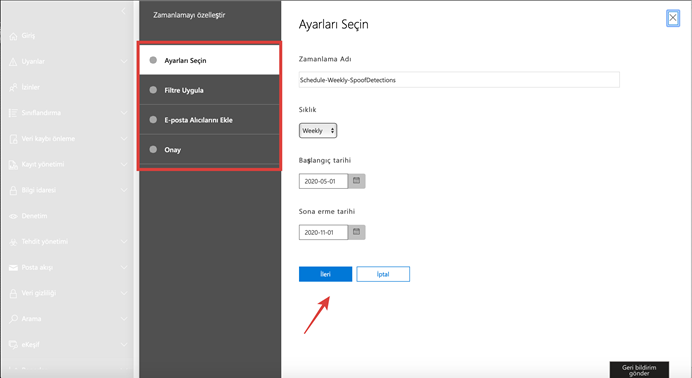Click the Sınıflandırma list icon
This screenshot has height=378, width=692.
[13, 113]
